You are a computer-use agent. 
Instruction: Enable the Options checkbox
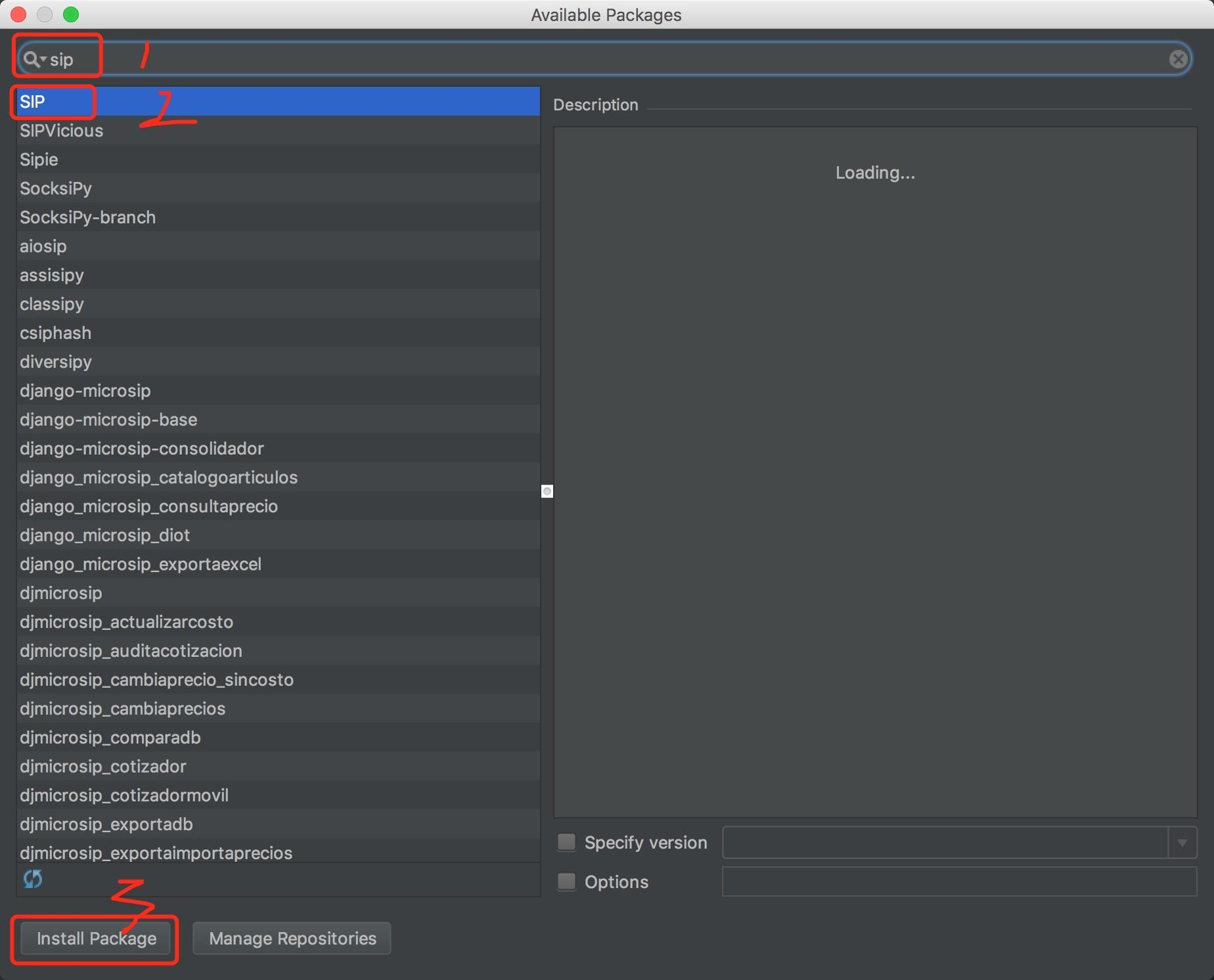coord(566,881)
